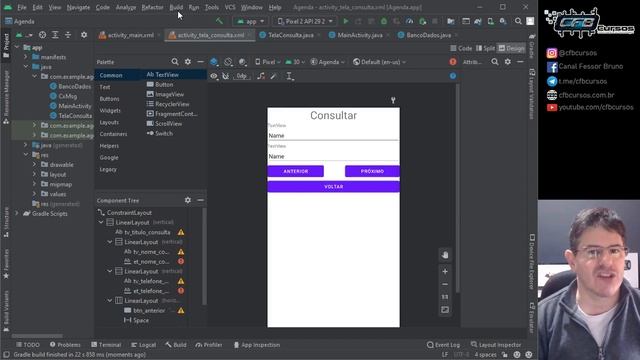This screenshot has height=360, width=640.
Task: Click the Clear Constraints icon
Action: tap(261, 76)
